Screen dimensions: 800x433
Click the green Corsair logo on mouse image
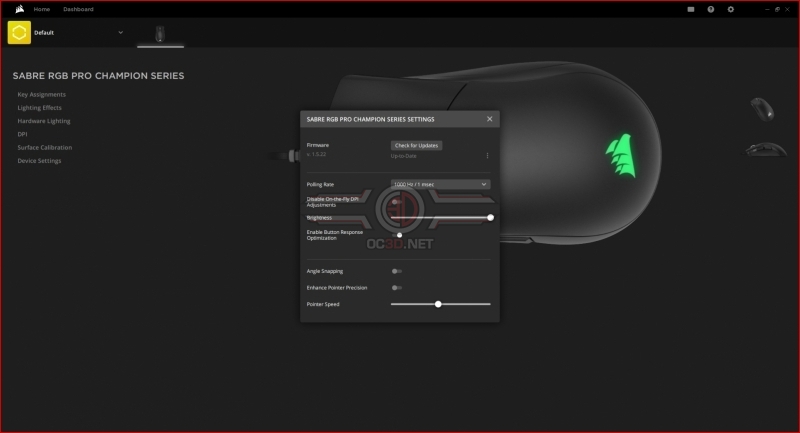point(621,155)
